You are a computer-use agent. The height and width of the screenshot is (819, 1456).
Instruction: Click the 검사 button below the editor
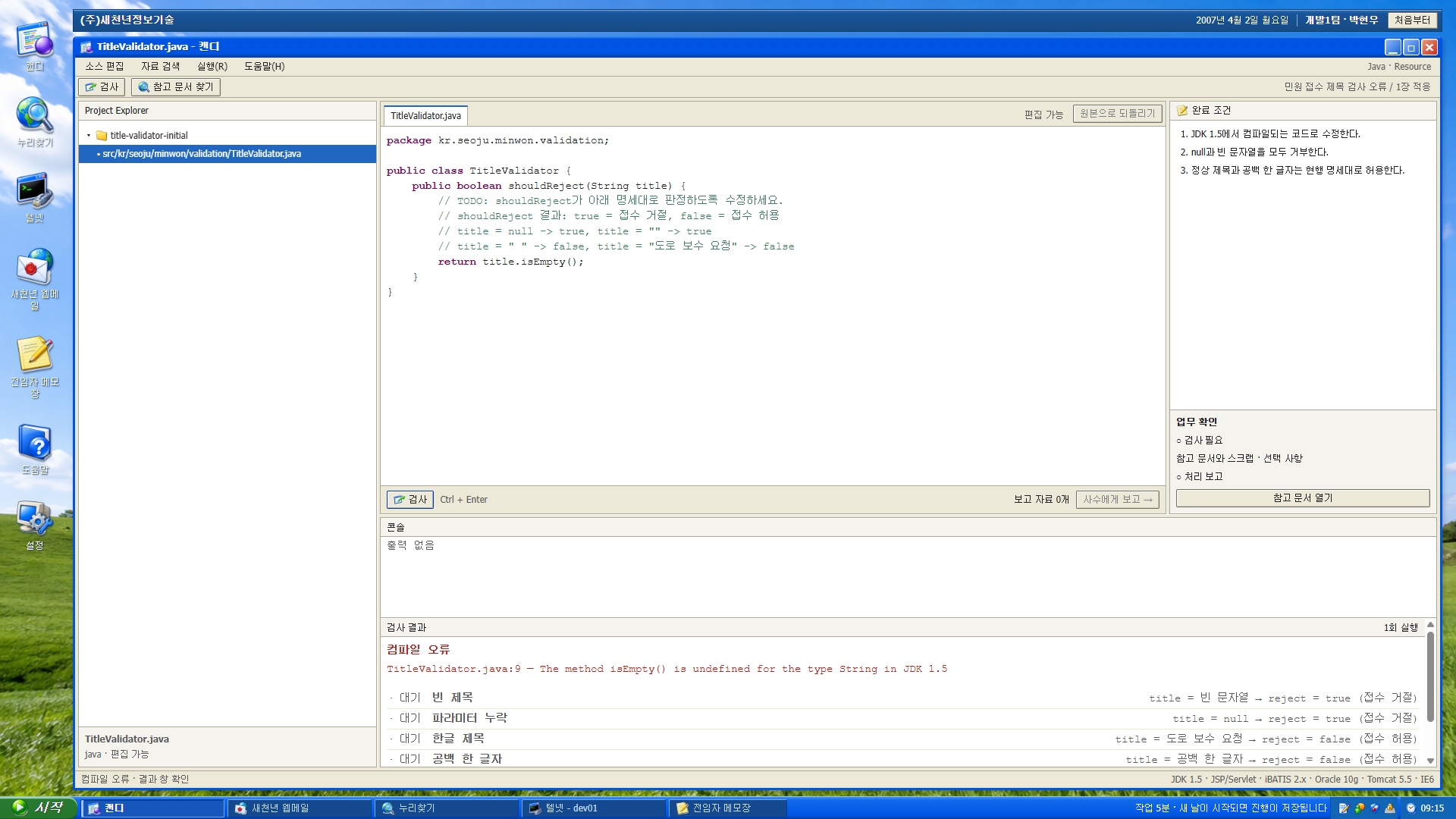(x=410, y=500)
